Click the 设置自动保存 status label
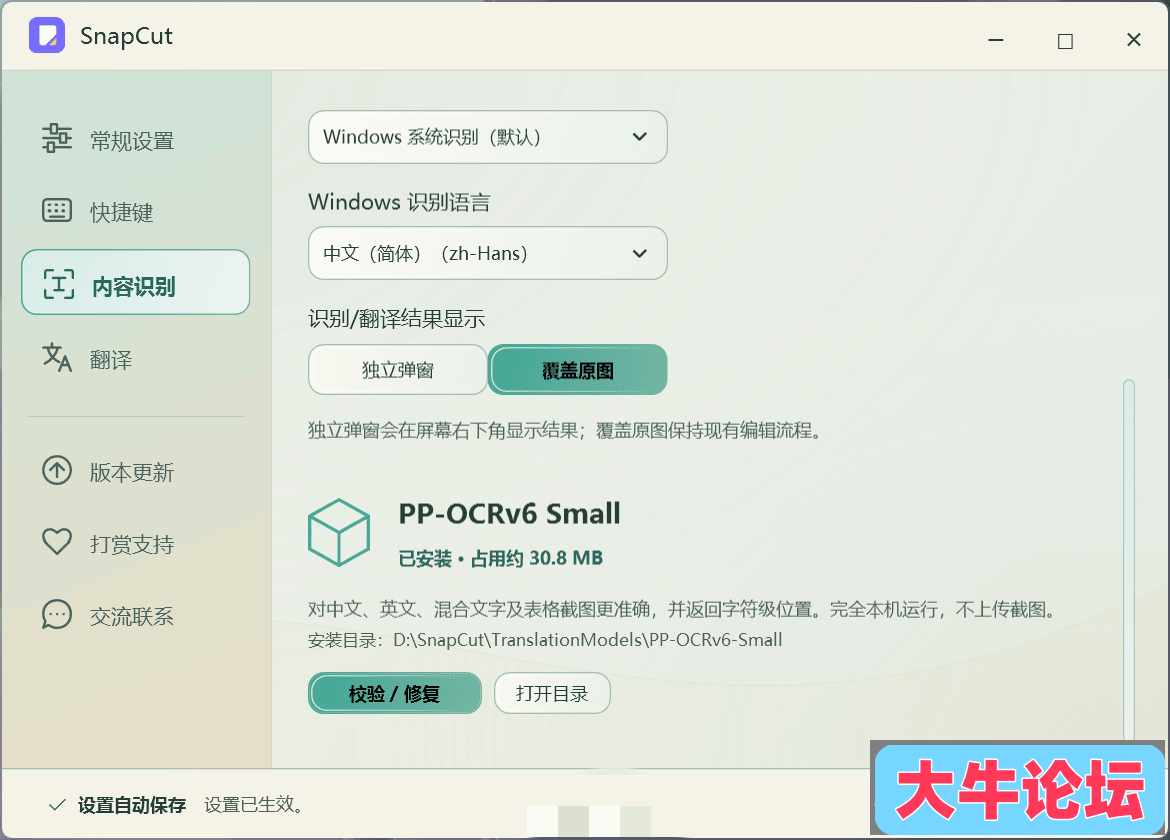Image resolution: width=1170 pixels, height=840 pixels. pos(132,805)
